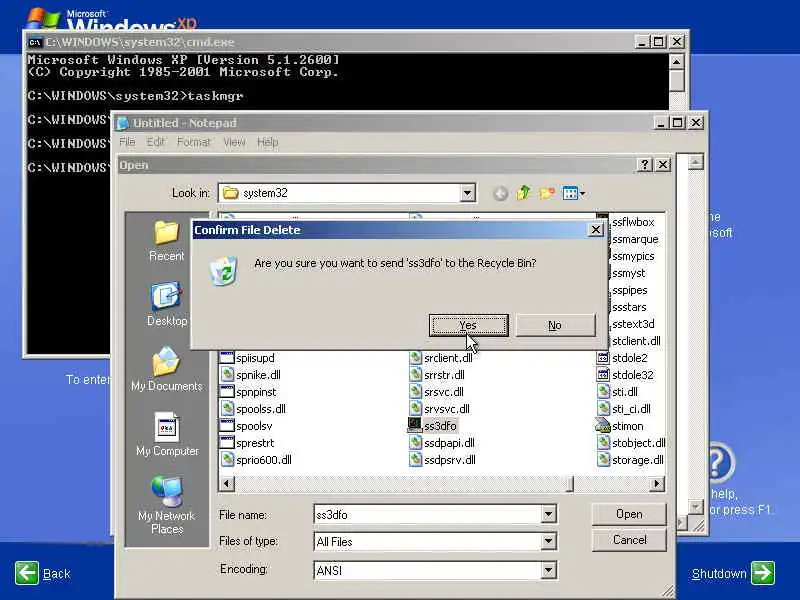Click the Open dialog help button
800x600 pixels.
tap(644, 164)
